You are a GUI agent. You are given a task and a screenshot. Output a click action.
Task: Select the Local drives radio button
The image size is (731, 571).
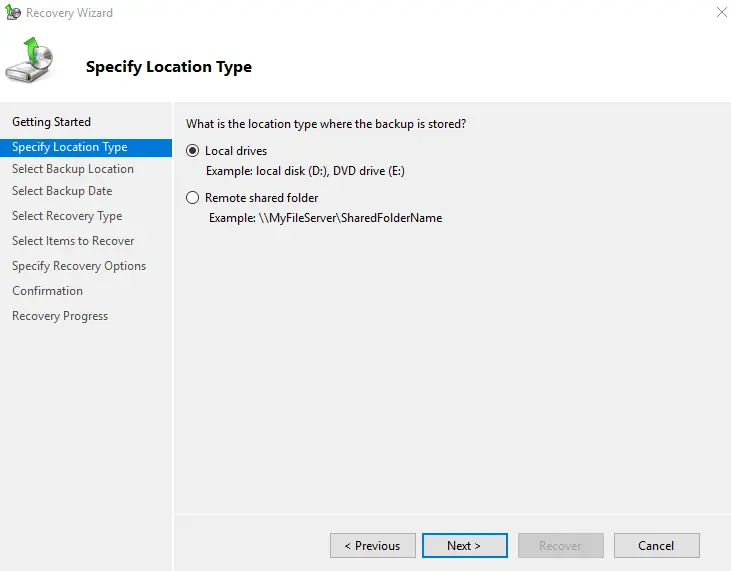pyautogui.click(x=193, y=151)
